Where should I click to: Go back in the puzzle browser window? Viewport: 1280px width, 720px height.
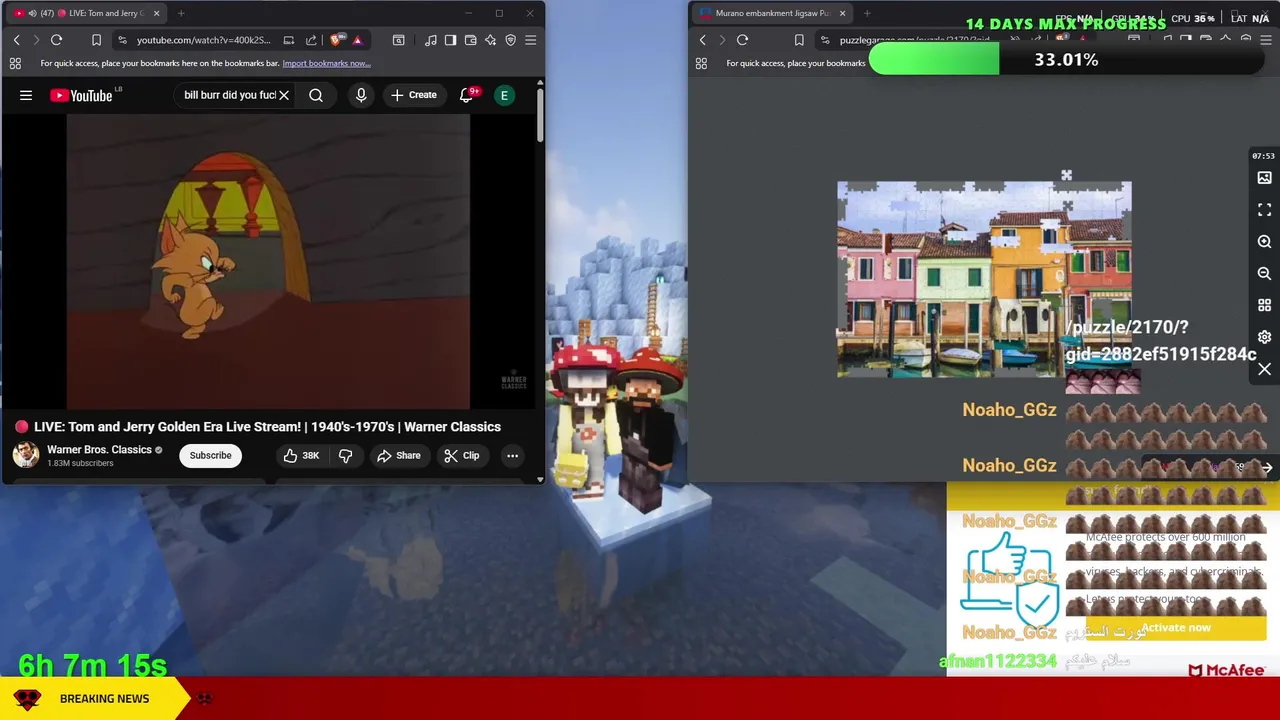[x=702, y=40]
